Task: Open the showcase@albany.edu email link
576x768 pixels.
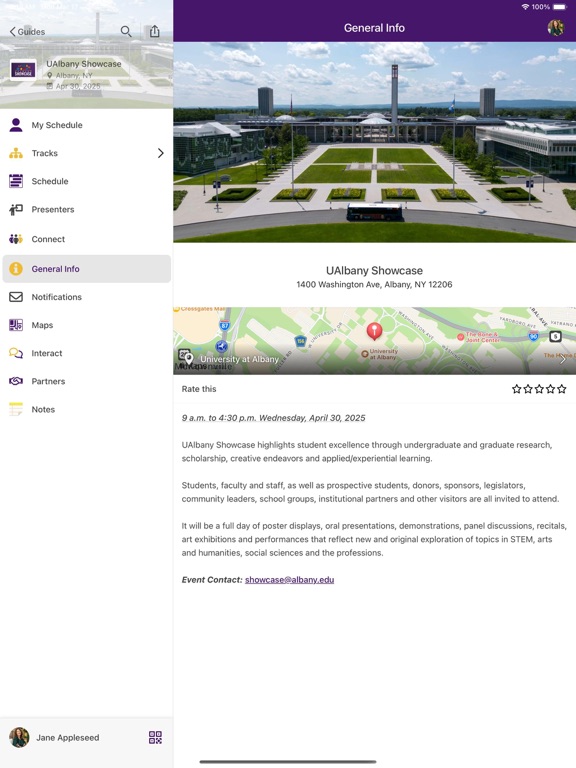Action: (289, 579)
